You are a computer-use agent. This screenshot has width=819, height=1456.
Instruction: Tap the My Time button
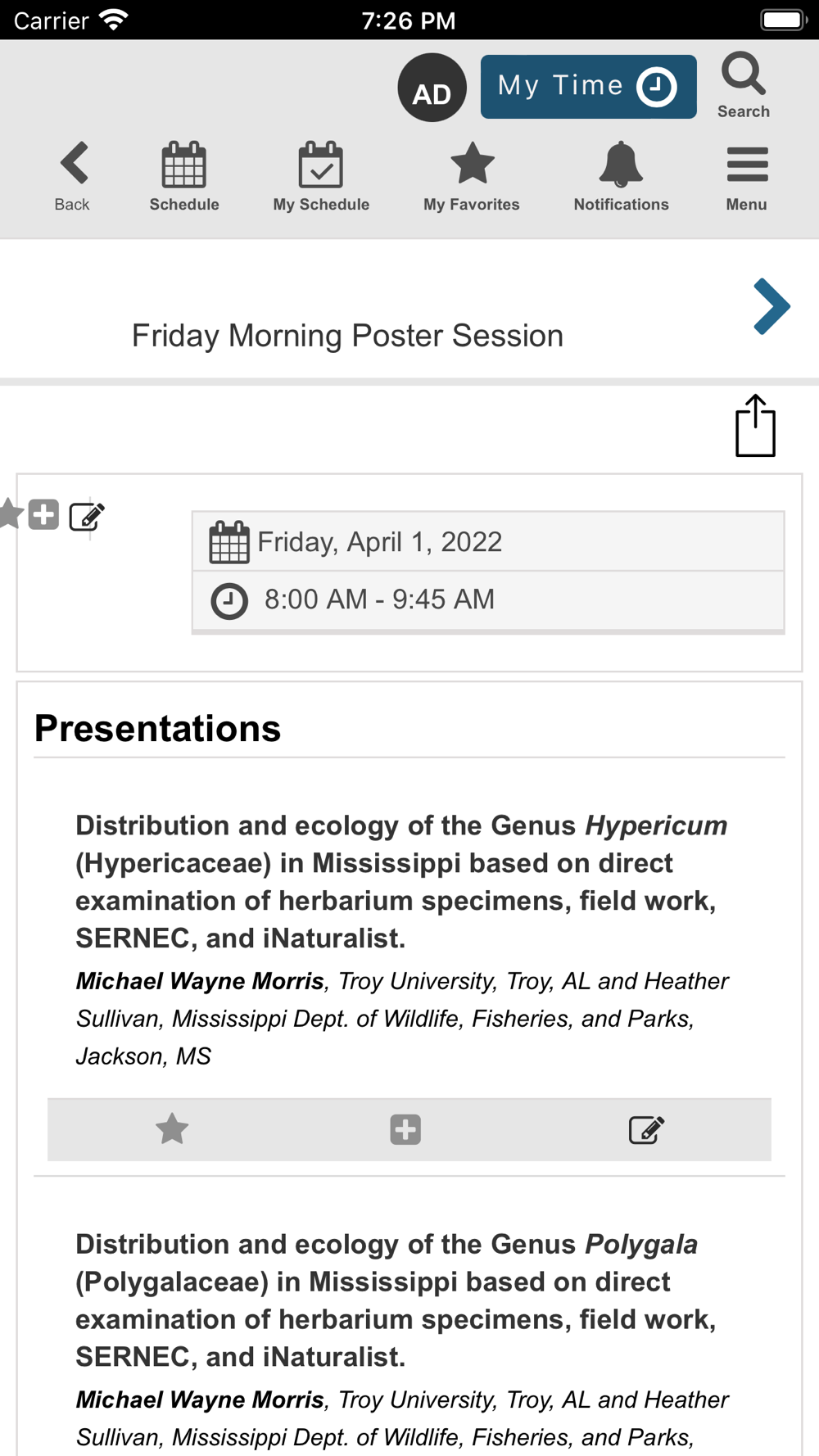click(588, 87)
